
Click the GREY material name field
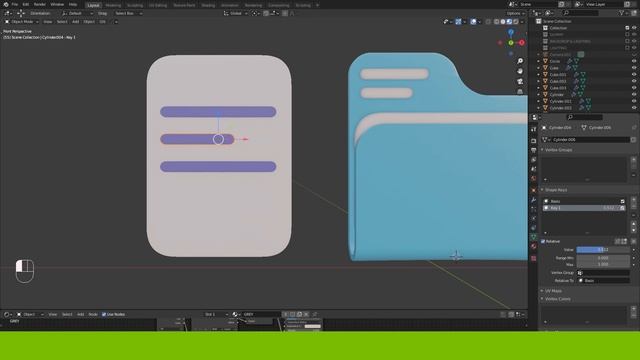tap(261, 314)
